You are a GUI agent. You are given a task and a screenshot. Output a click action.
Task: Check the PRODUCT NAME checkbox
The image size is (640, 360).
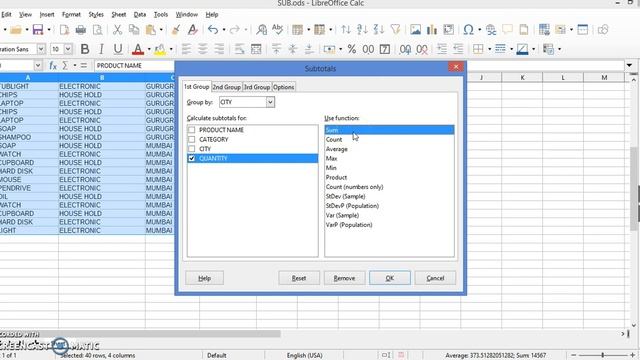pos(191,130)
